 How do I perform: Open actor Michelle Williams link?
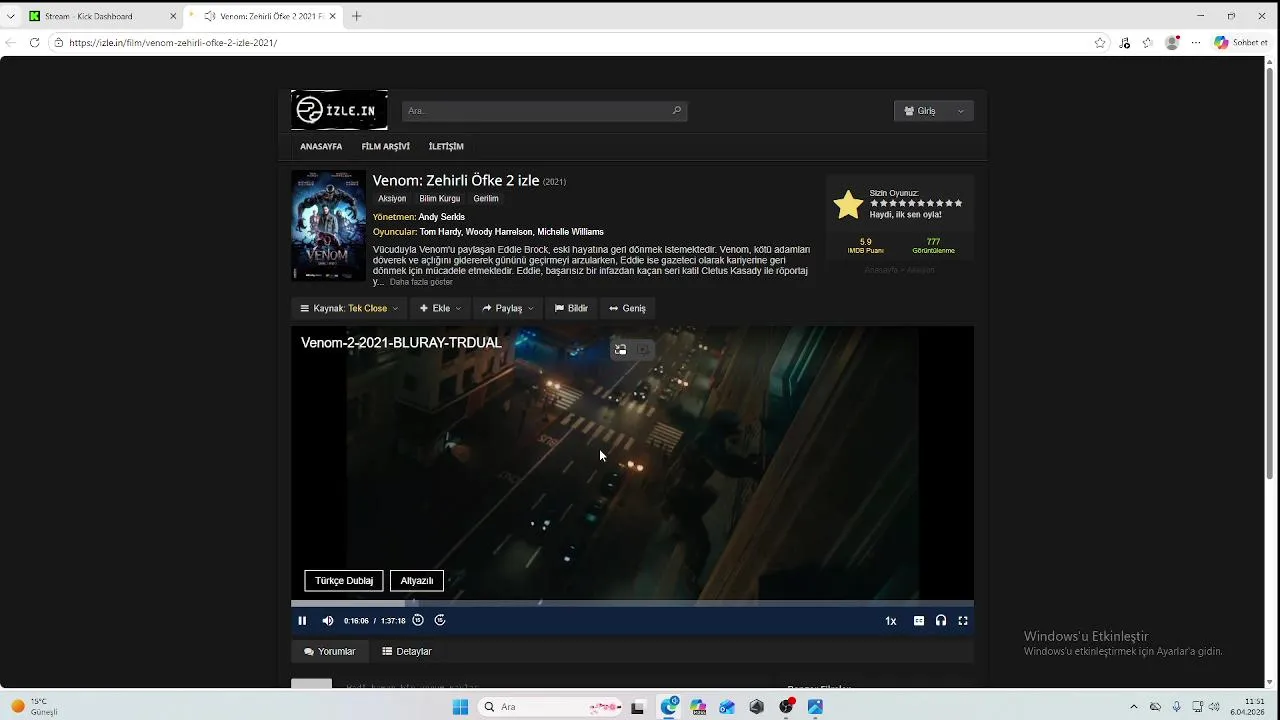point(570,232)
